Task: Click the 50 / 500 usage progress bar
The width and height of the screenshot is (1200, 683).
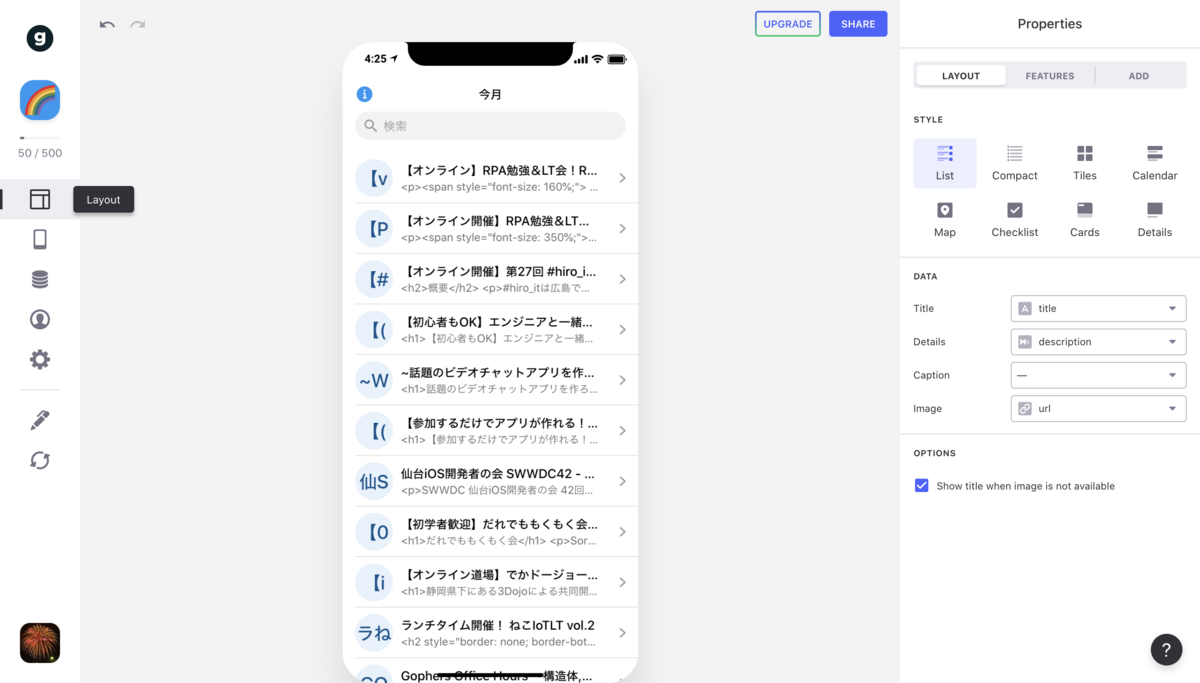Action: point(40,138)
